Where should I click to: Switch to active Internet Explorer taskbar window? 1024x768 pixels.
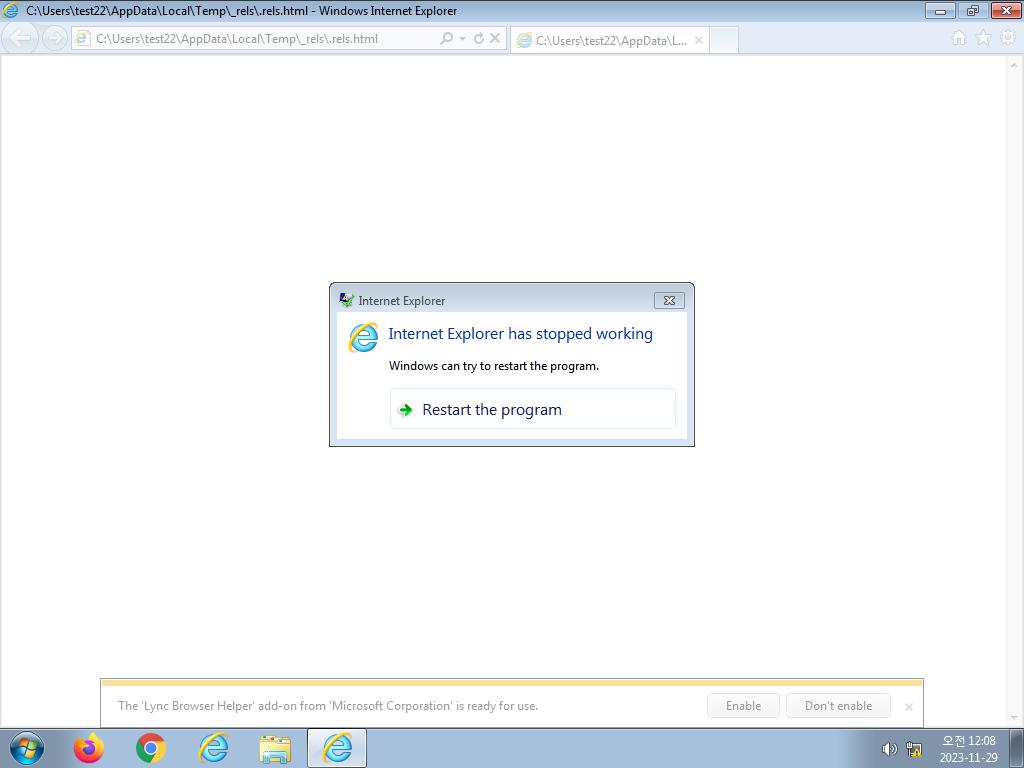(337, 748)
